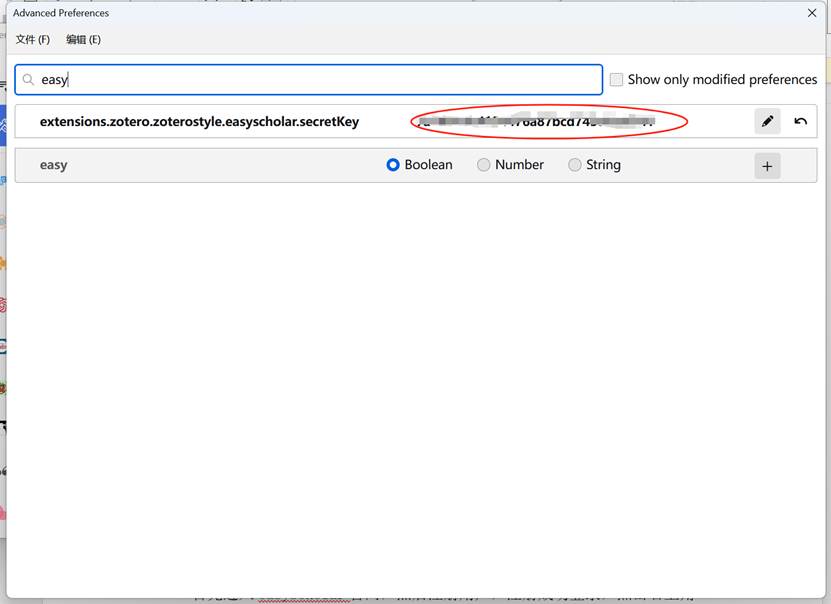This screenshot has width=831, height=604.
Task: Open the 编辑(E) menu
Action: 83,39
